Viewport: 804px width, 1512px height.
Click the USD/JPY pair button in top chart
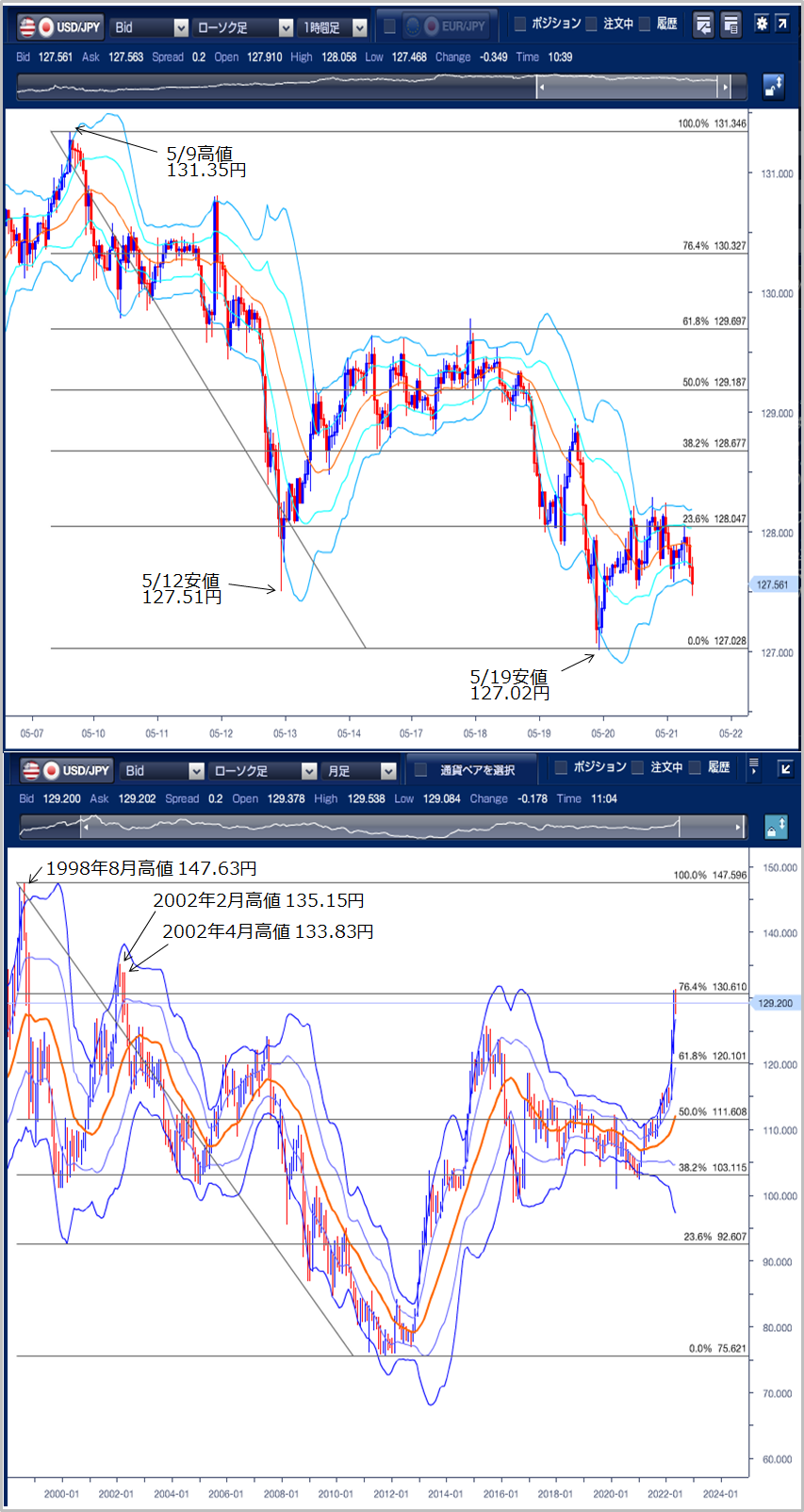[x=60, y=27]
